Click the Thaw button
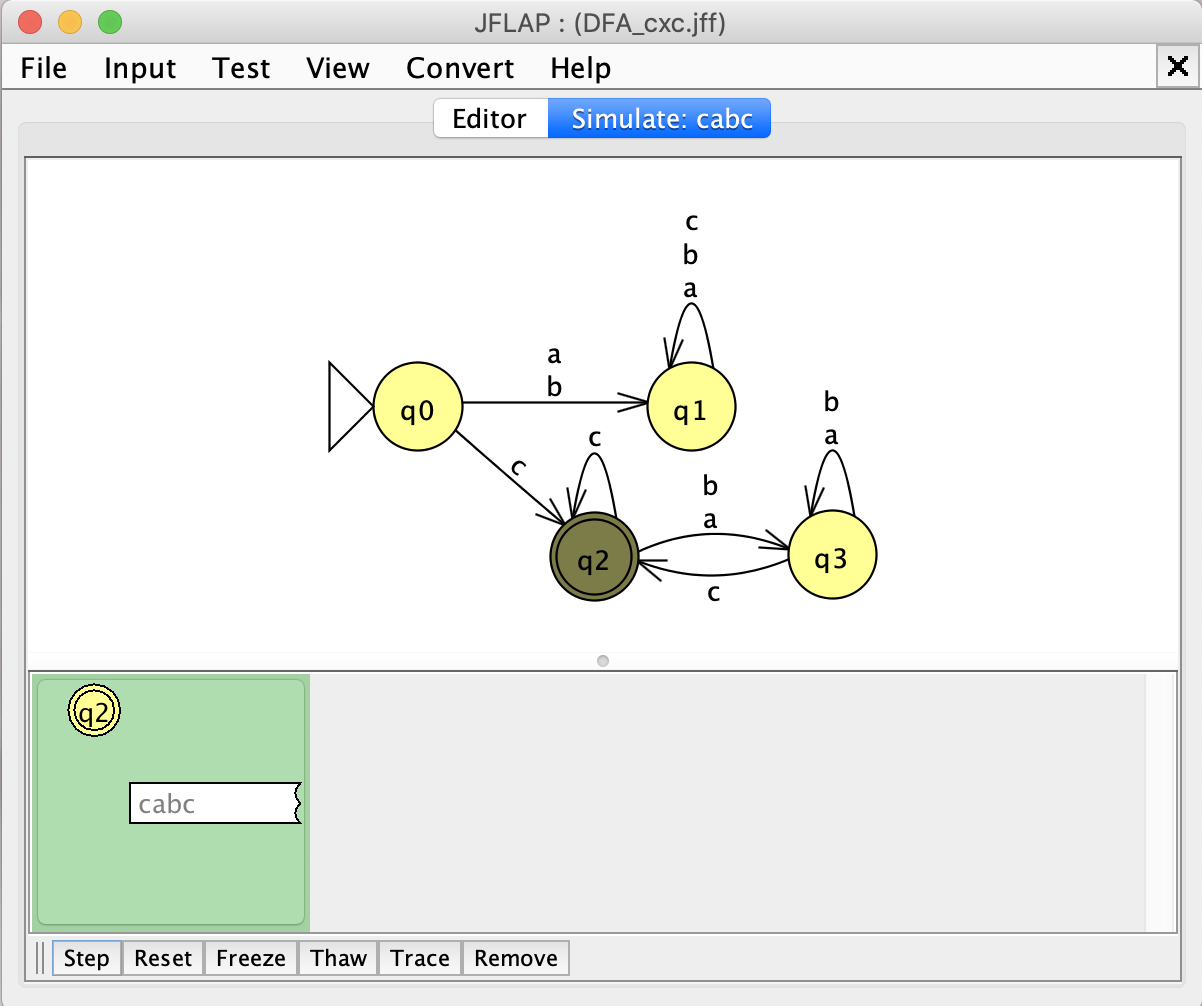1202x1006 pixels. click(x=338, y=958)
